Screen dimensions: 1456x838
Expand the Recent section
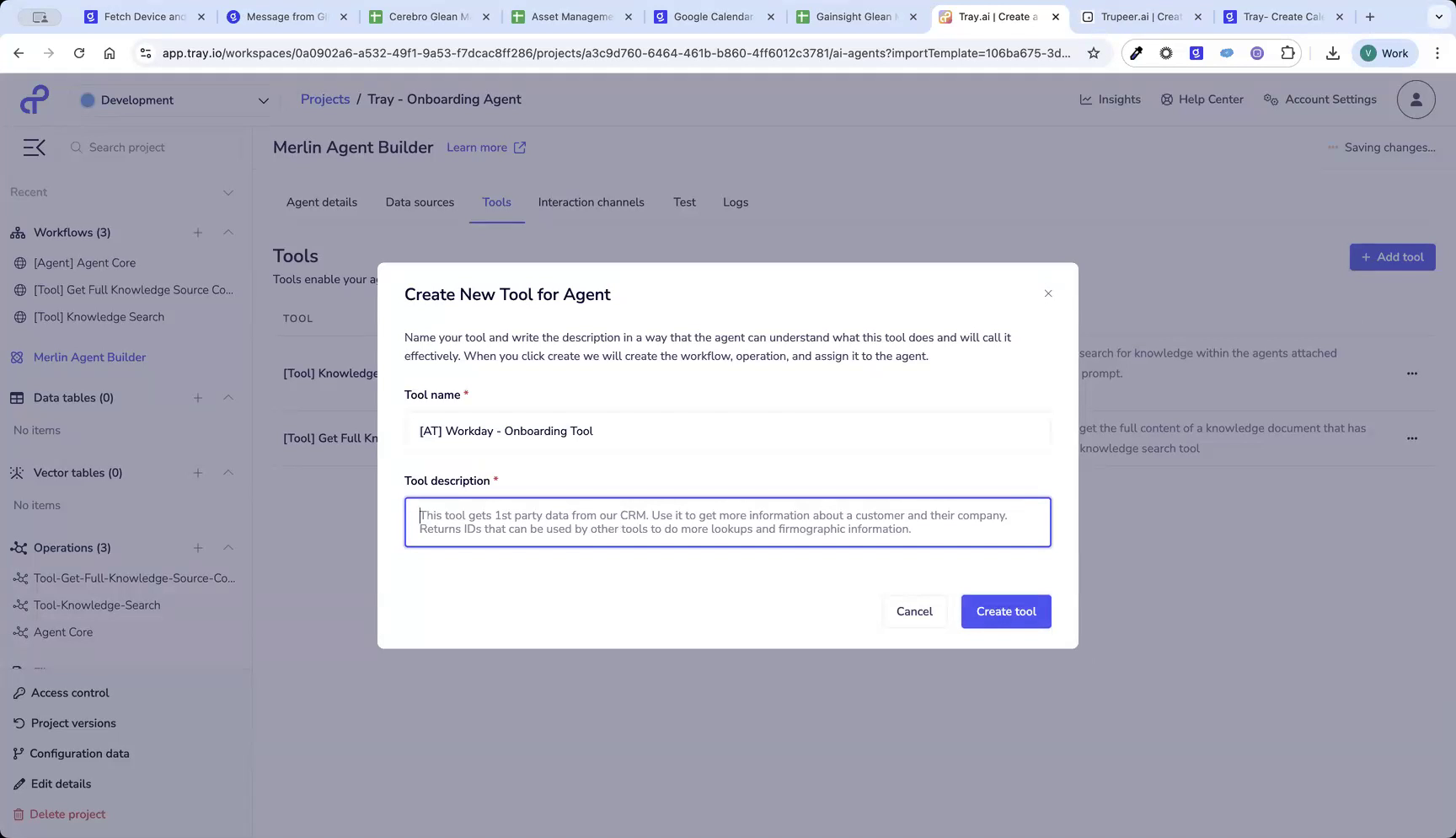[x=227, y=191]
